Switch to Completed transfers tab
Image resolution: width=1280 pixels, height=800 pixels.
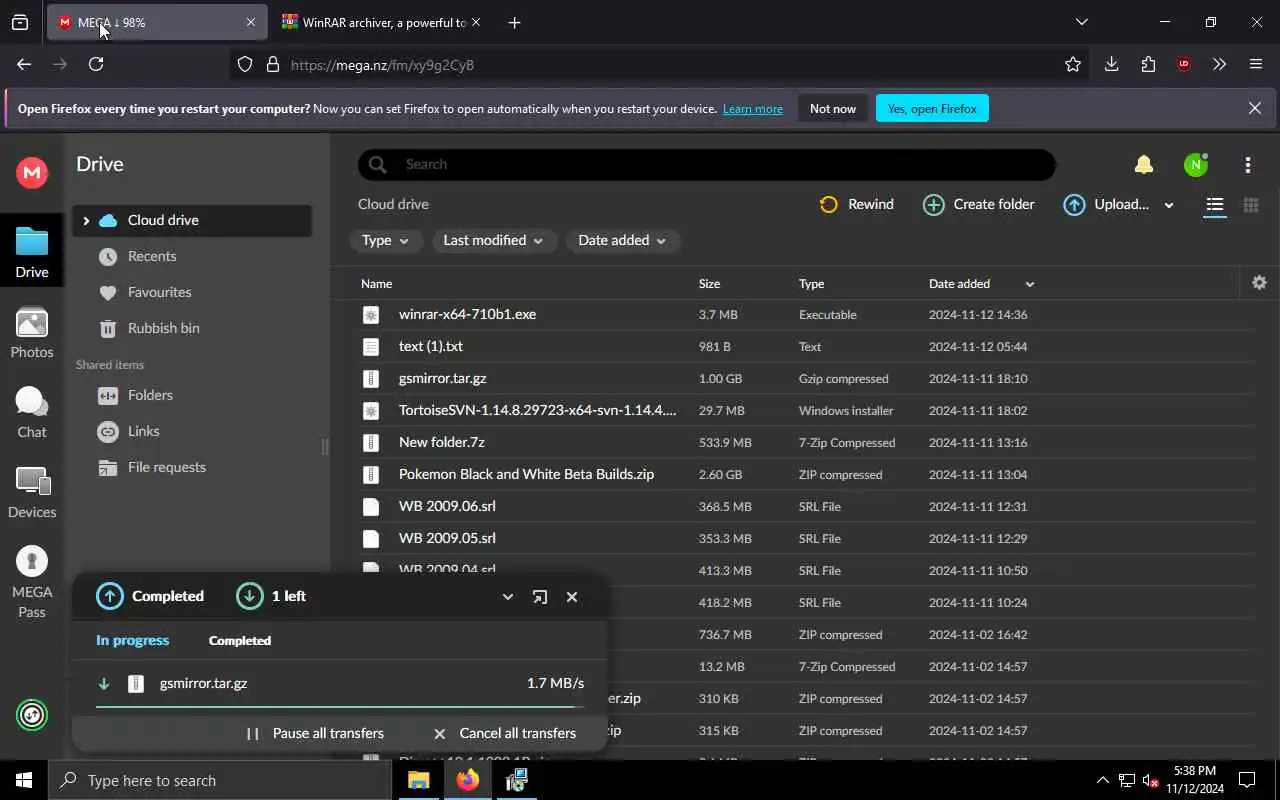pos(239,640)
